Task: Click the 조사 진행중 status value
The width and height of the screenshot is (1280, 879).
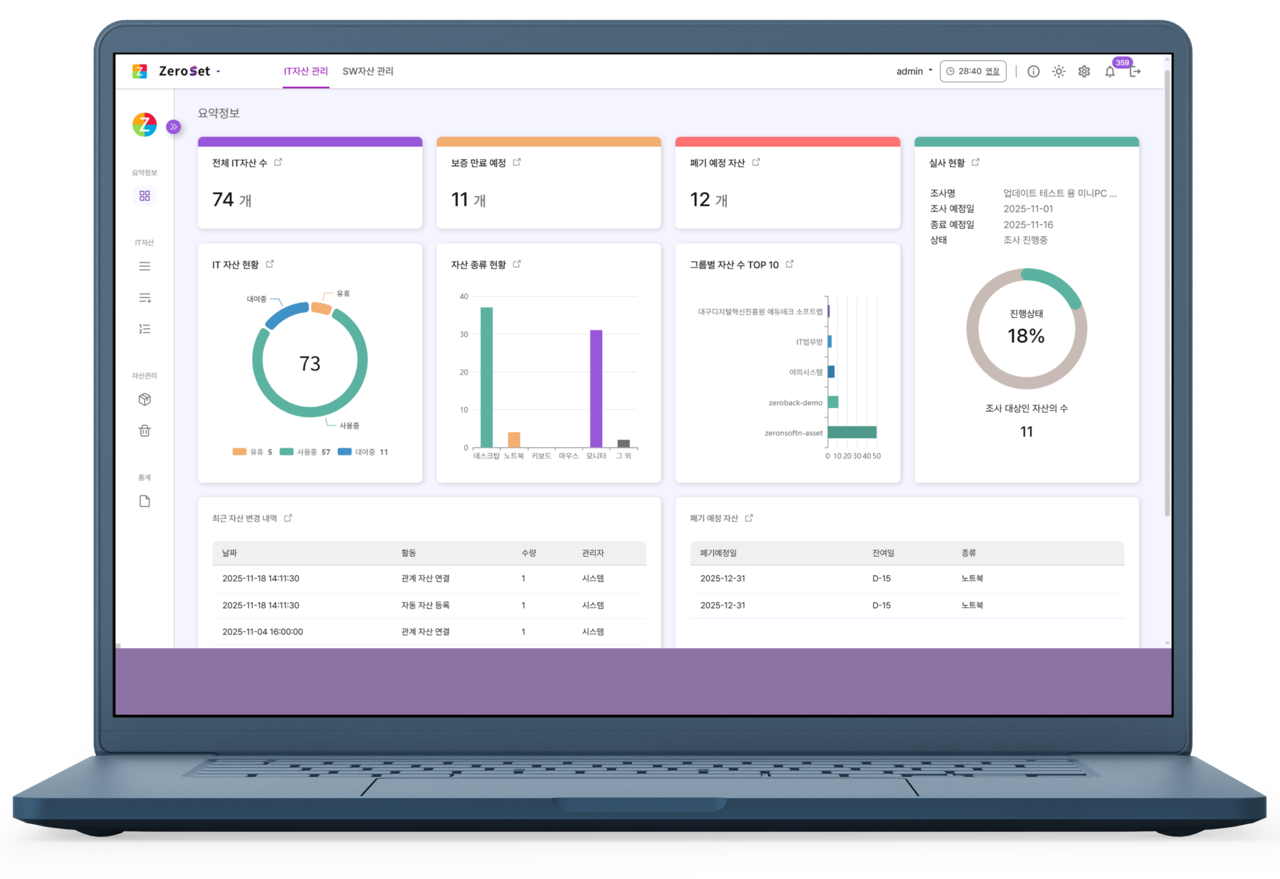Action: [1026, 240]
